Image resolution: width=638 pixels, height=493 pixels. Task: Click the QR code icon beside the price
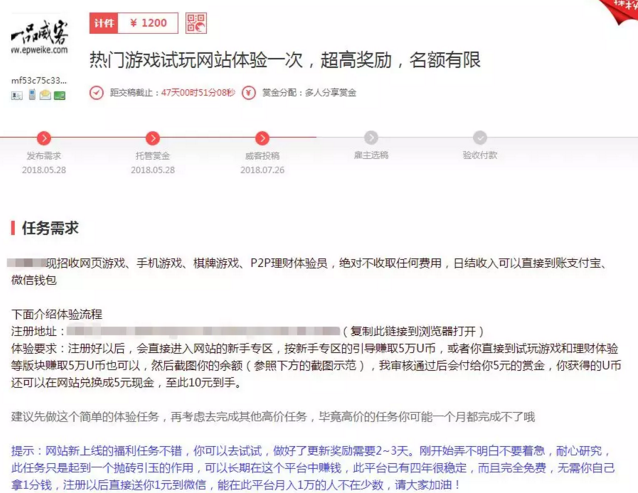(196, 22)
